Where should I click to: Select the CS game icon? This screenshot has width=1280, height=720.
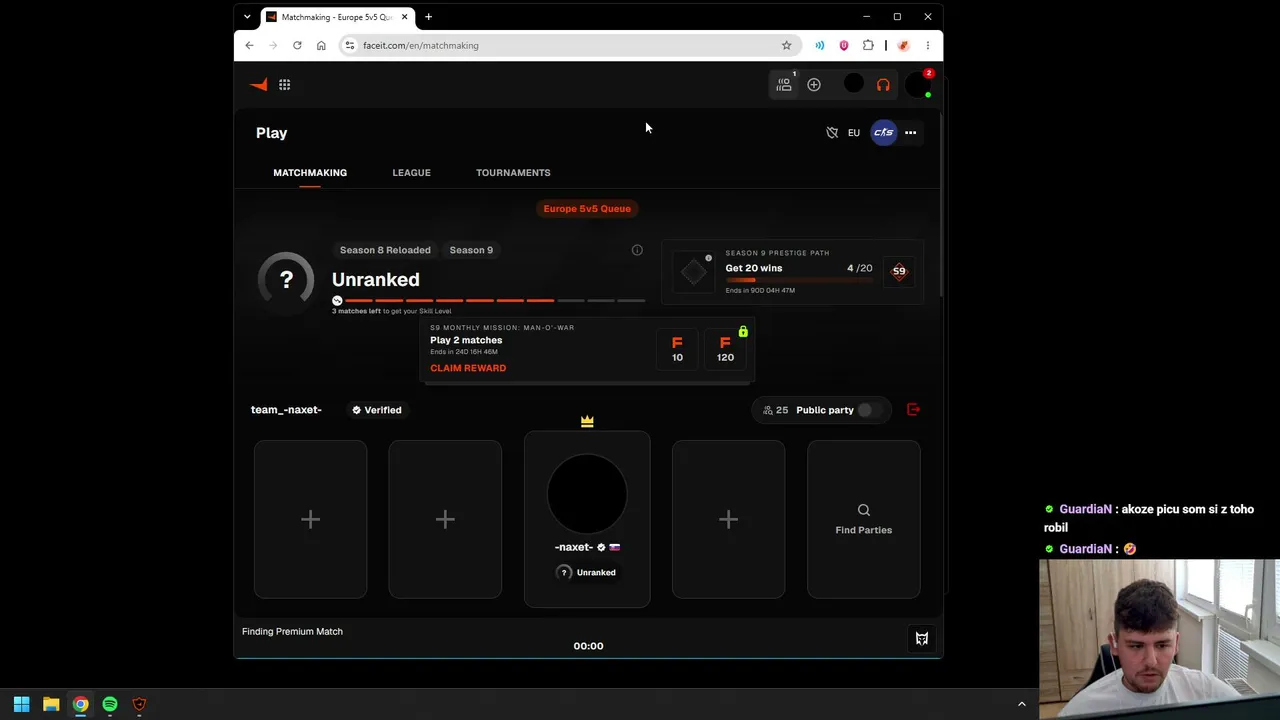(x=883, y=133)
